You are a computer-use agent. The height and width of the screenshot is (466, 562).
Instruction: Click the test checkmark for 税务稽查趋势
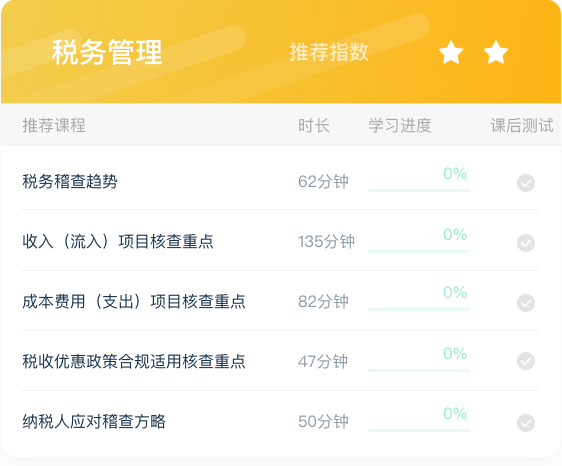[x=526, y=183]
